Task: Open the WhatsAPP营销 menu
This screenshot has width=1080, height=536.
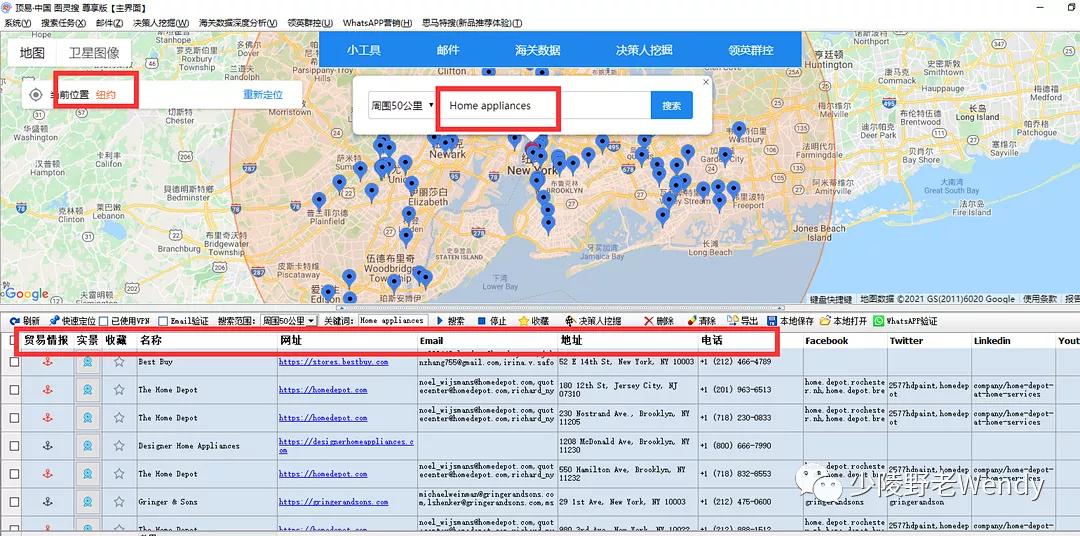Action: (x=377, y=23)
